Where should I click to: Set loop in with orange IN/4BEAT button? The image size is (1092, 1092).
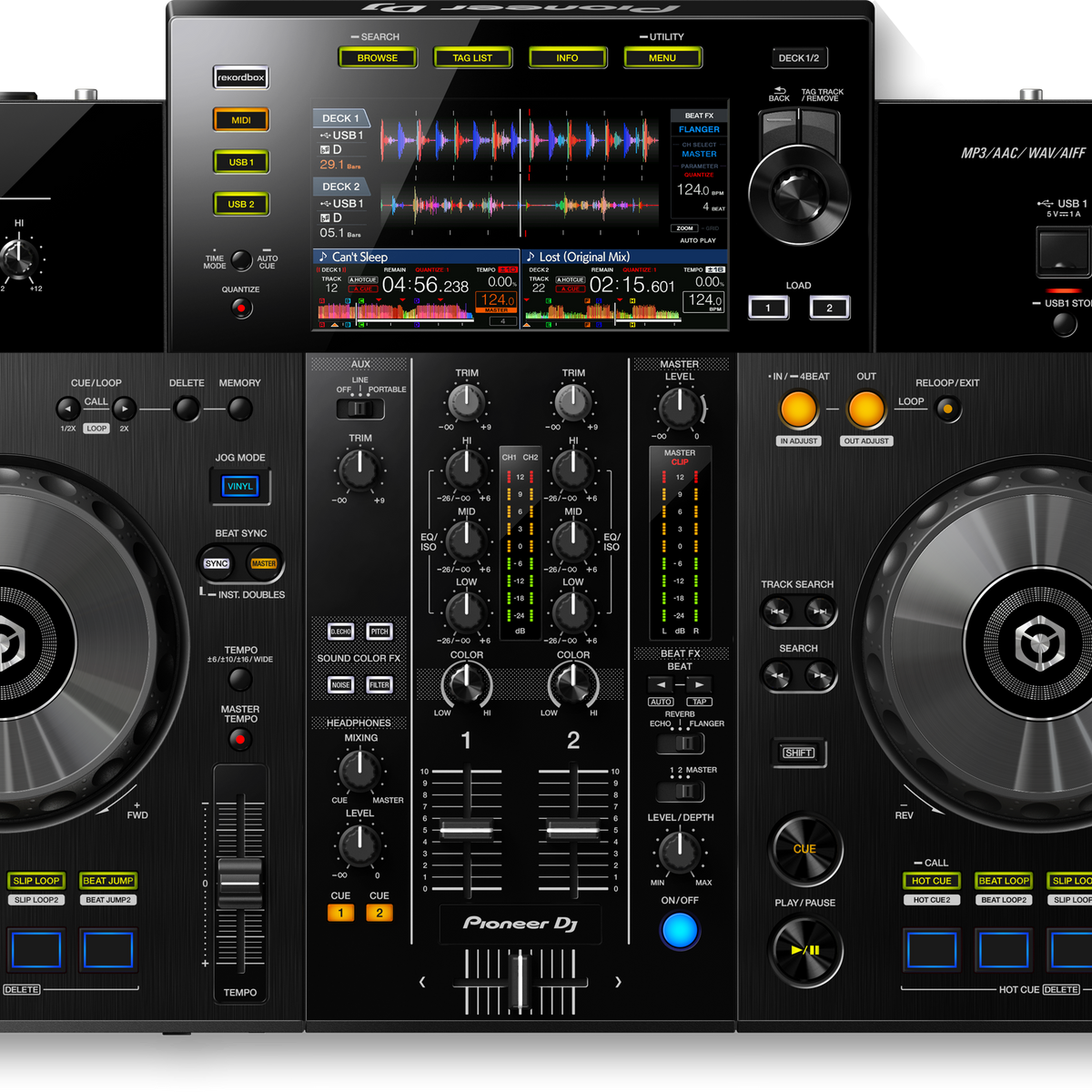[x=798, y=409]
